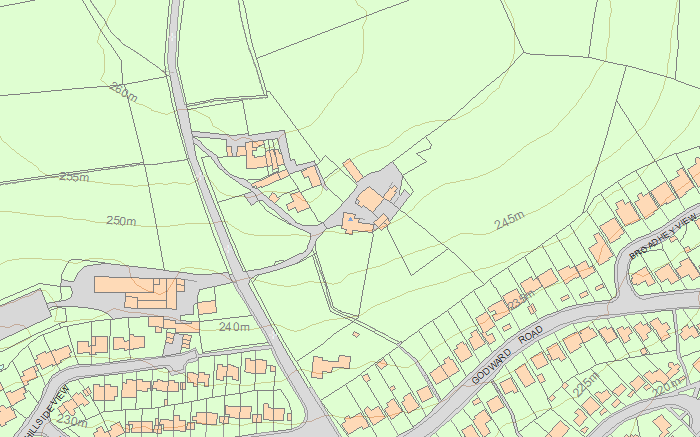This screenshot has height=437, width=700.
Task: Click the 240m contour label
Action: (x=234, y=327)
